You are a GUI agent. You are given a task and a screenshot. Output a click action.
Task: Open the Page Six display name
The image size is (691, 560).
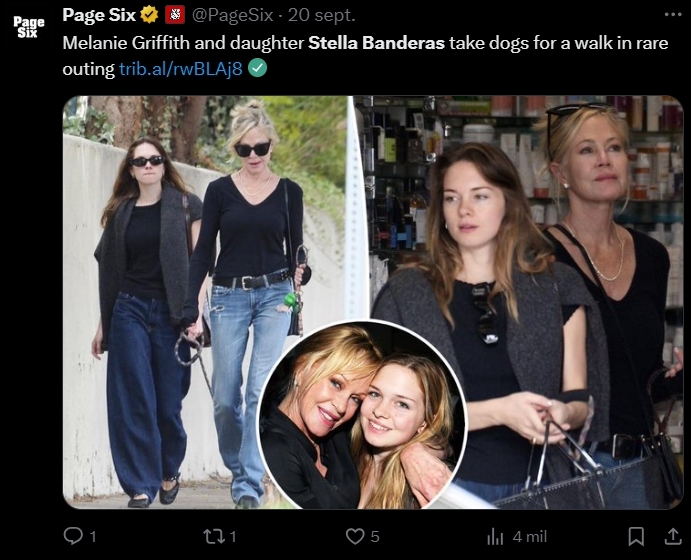pyautogui.click(x=99, y=15)
